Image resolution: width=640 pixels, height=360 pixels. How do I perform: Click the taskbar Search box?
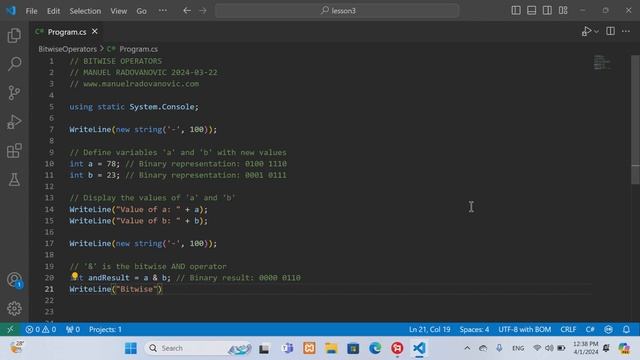click(198, 348)
